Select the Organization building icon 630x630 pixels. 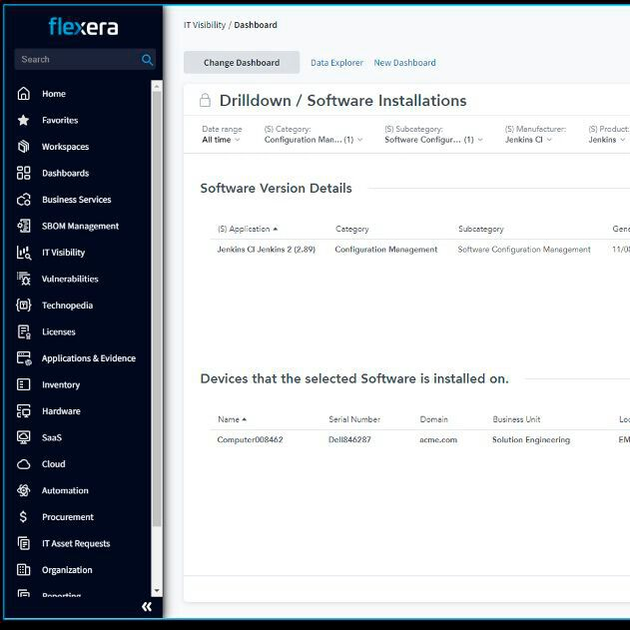point(23,570)
